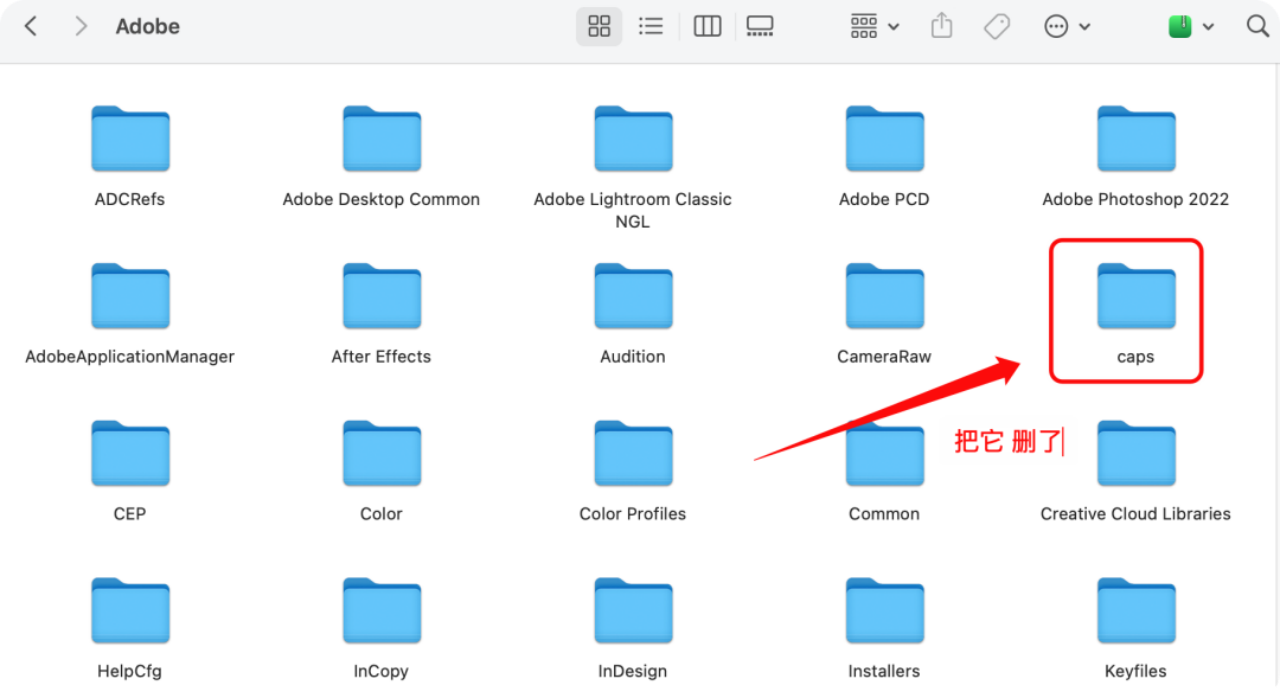Select the Creative Cloud Libraries folder icon
This screenshot has height=698, width=1280.
tap(1136, 453)
